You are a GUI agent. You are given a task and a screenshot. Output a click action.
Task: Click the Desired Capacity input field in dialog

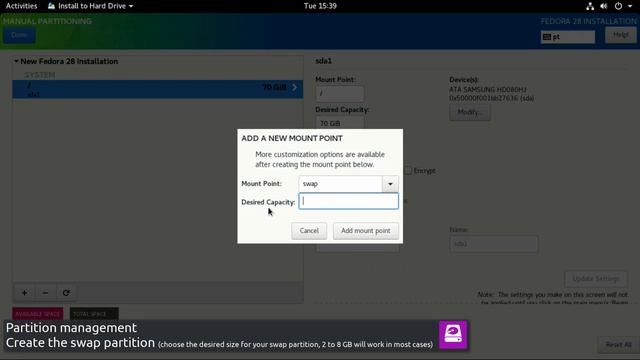pyautogui.click(x=349, y=201)
